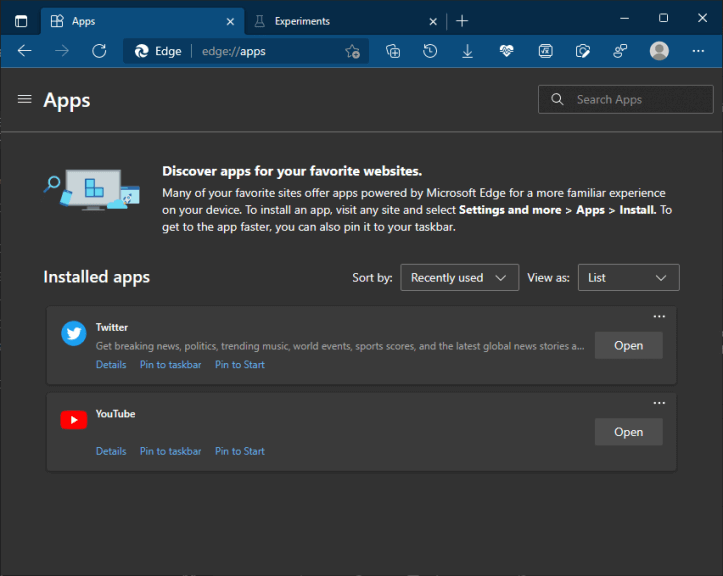This screenshot has width=723, height=576.
Task: Open the hamburger menu beside Apps heading
Action: click(24, 99)
